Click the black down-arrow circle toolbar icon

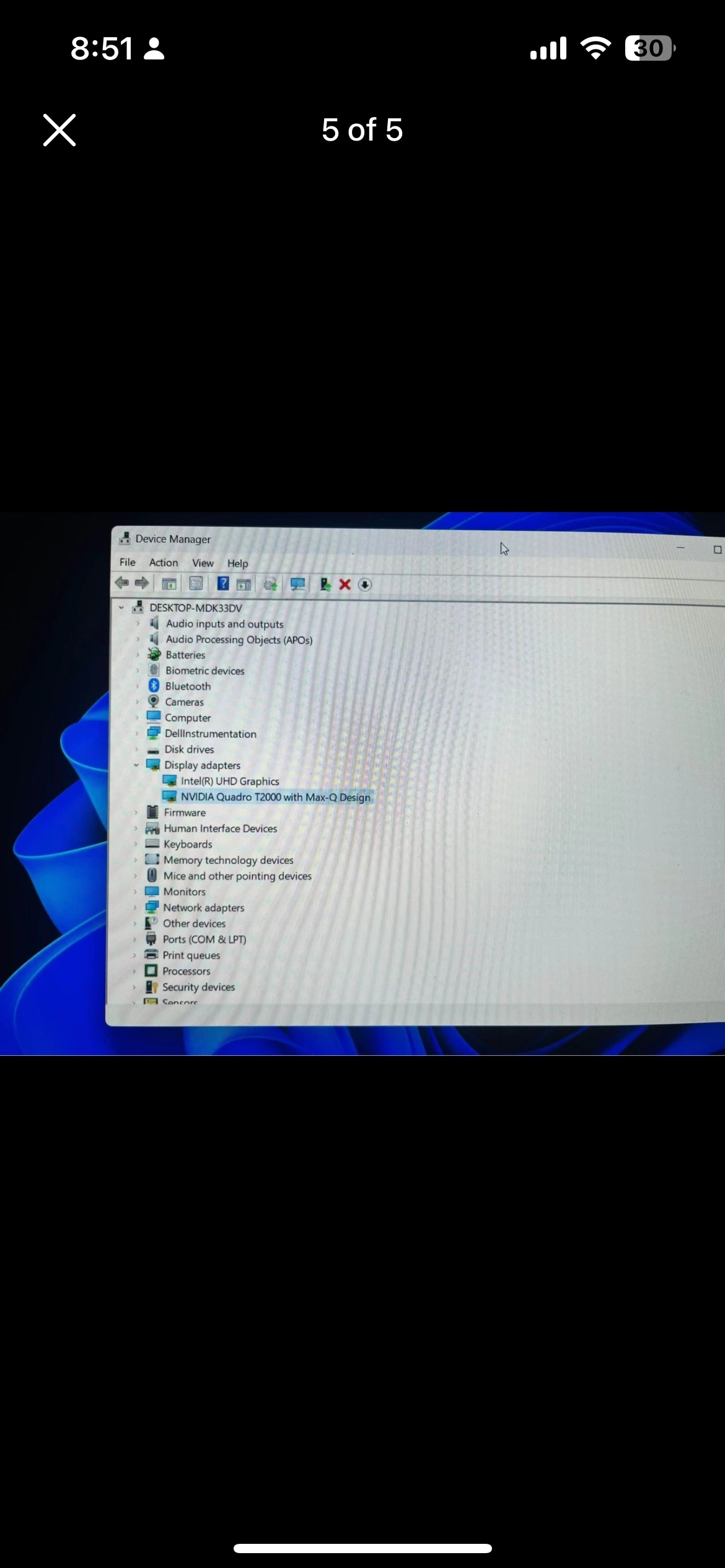tap(365, 585)
